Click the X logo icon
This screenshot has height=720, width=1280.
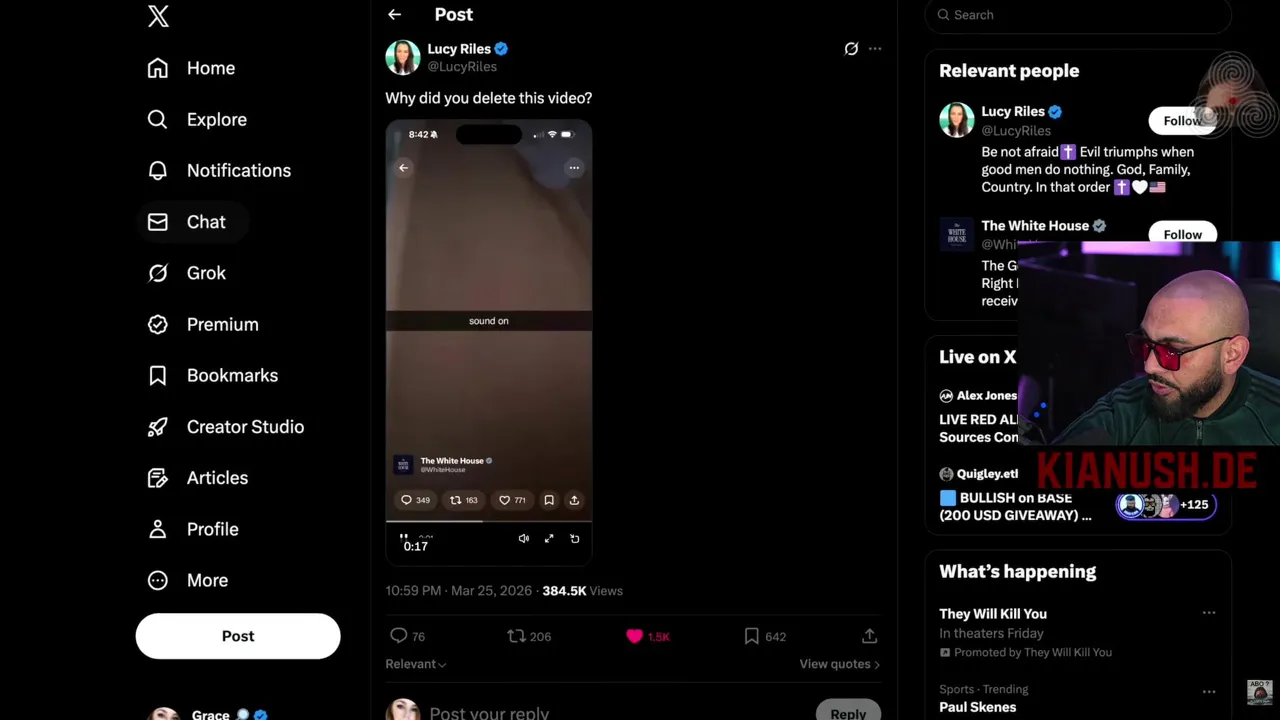tap(158, 16)
